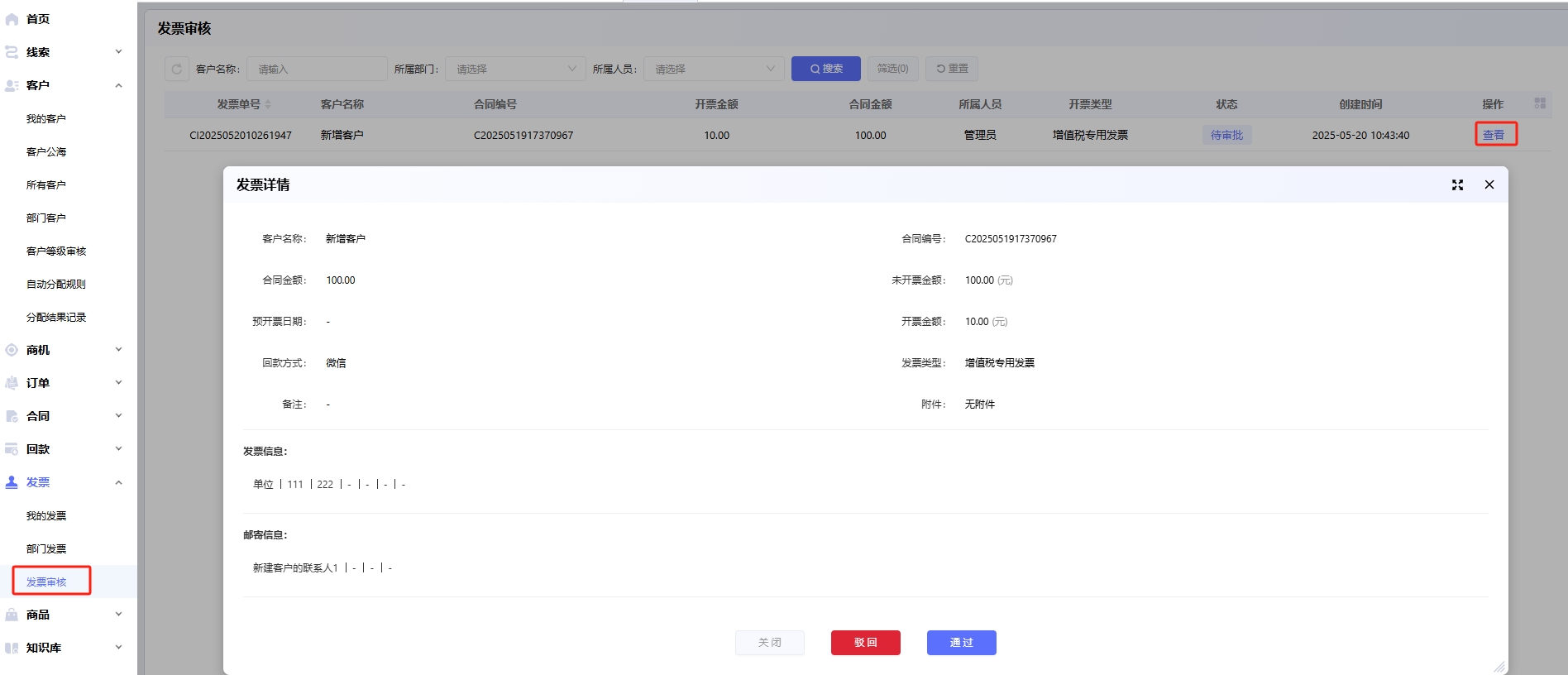Open the 所属部门 dropdown
The width and height of the screenshot is (1568, 675).
(x=514, y=69)
